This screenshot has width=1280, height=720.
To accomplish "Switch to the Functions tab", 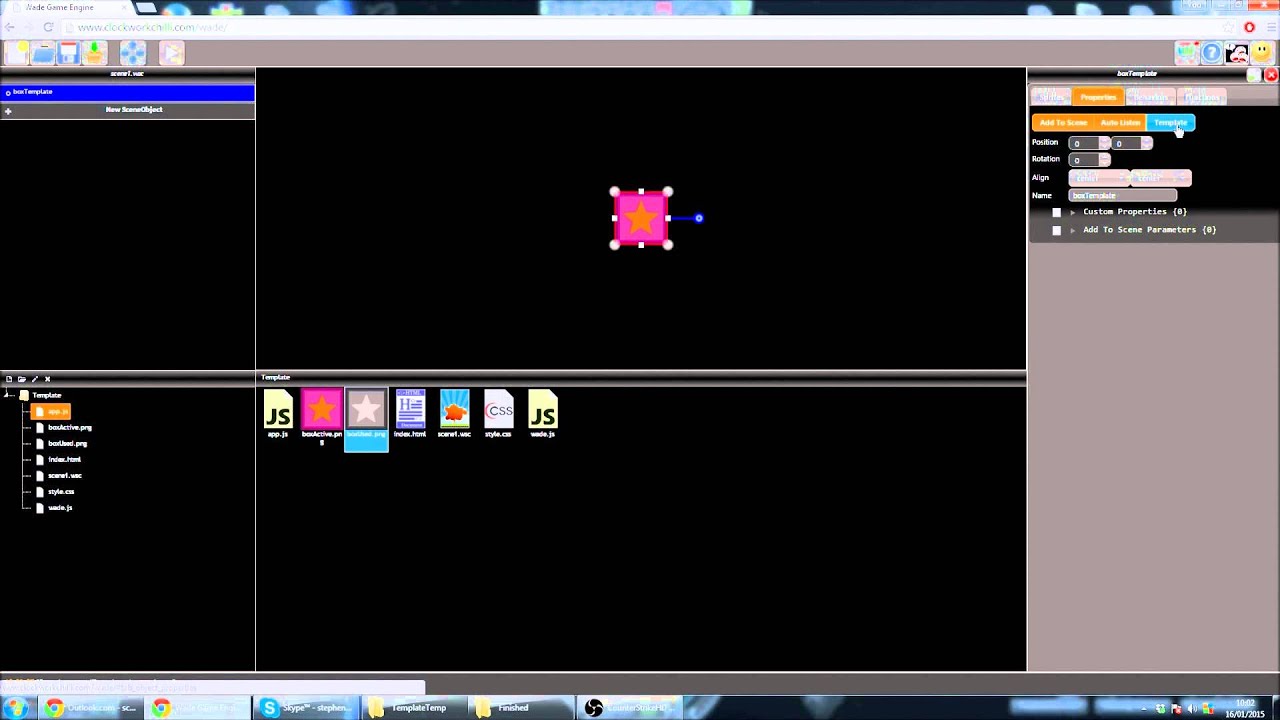I will pos(1201,97).
